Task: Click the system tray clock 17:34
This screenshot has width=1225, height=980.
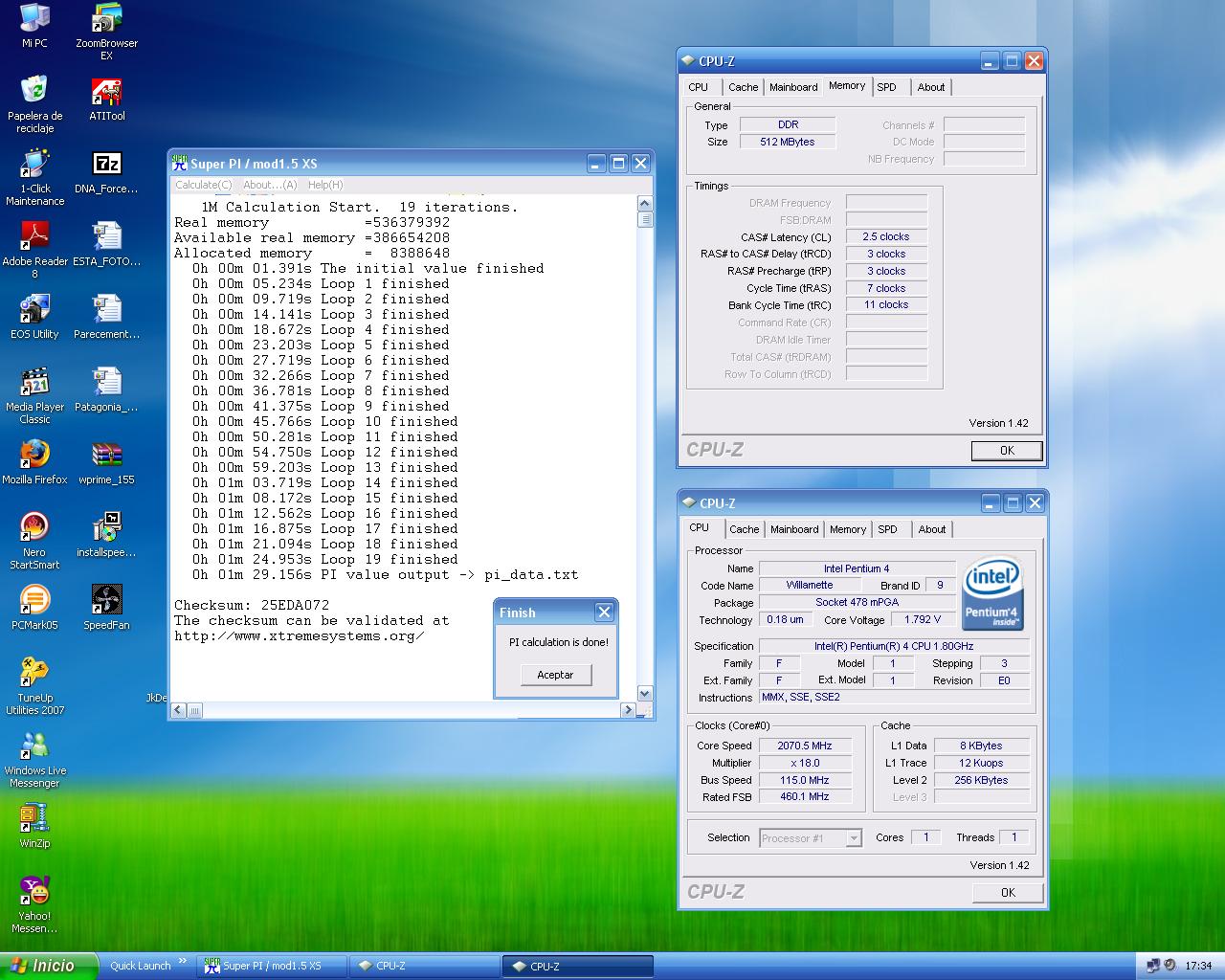Action: 1198,966
